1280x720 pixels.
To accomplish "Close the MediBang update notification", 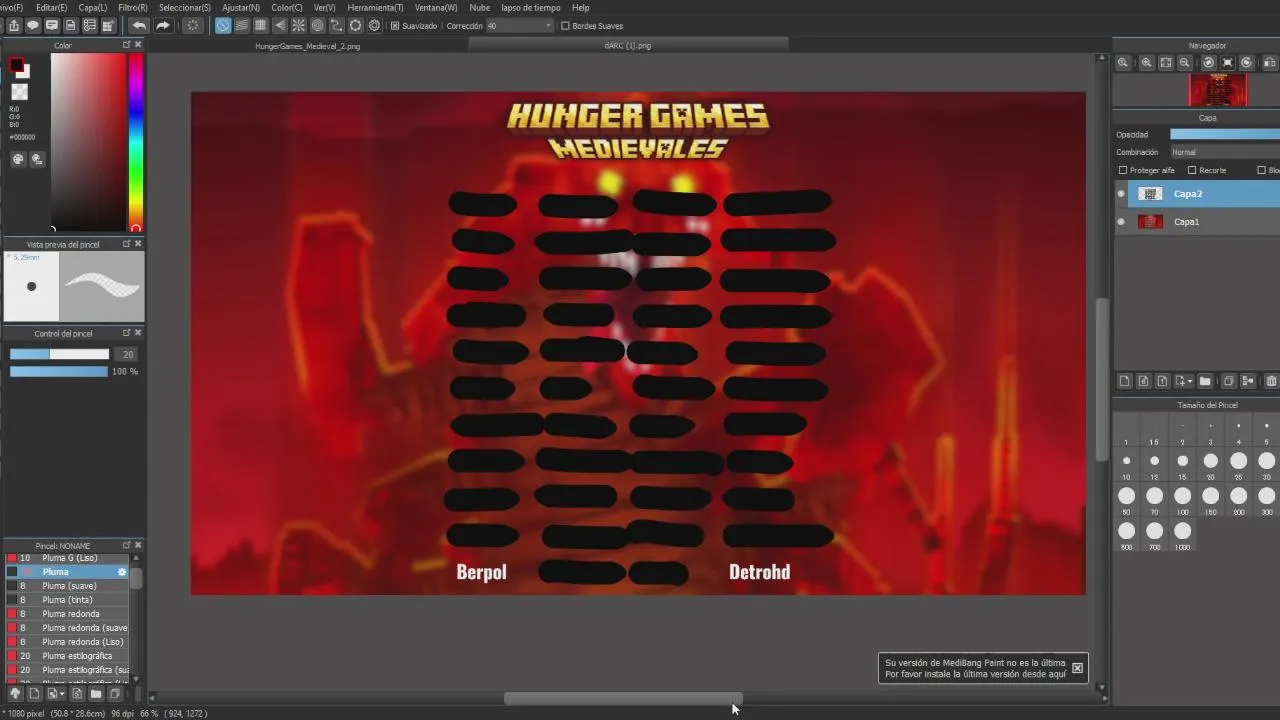I will click(1077, 668).
